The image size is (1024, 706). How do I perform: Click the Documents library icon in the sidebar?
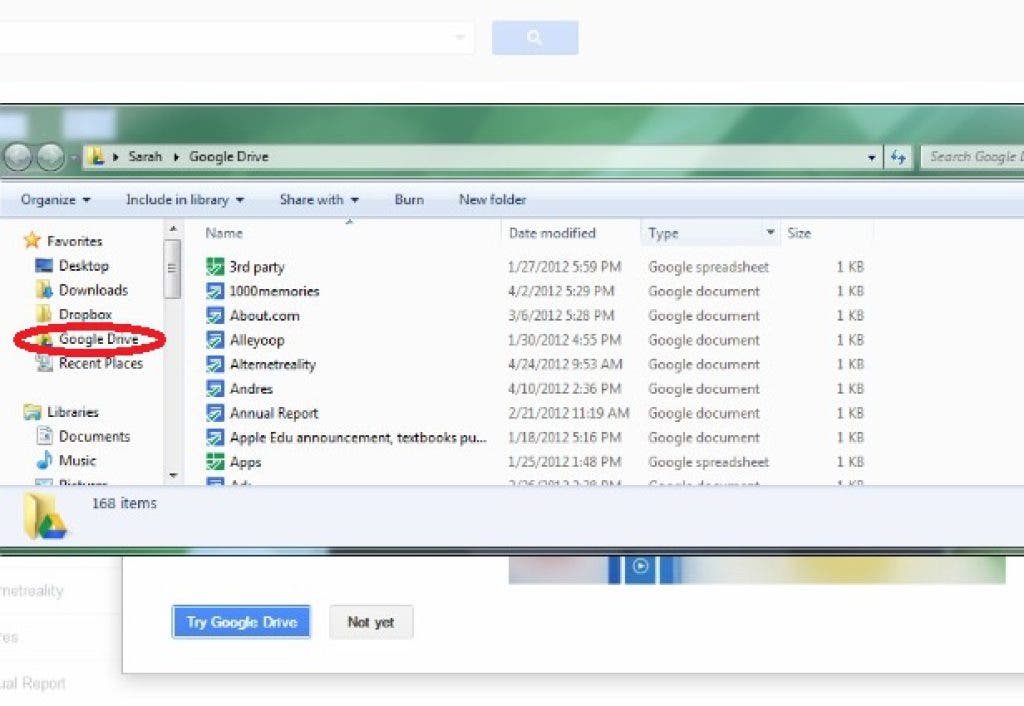coord(44,436)
